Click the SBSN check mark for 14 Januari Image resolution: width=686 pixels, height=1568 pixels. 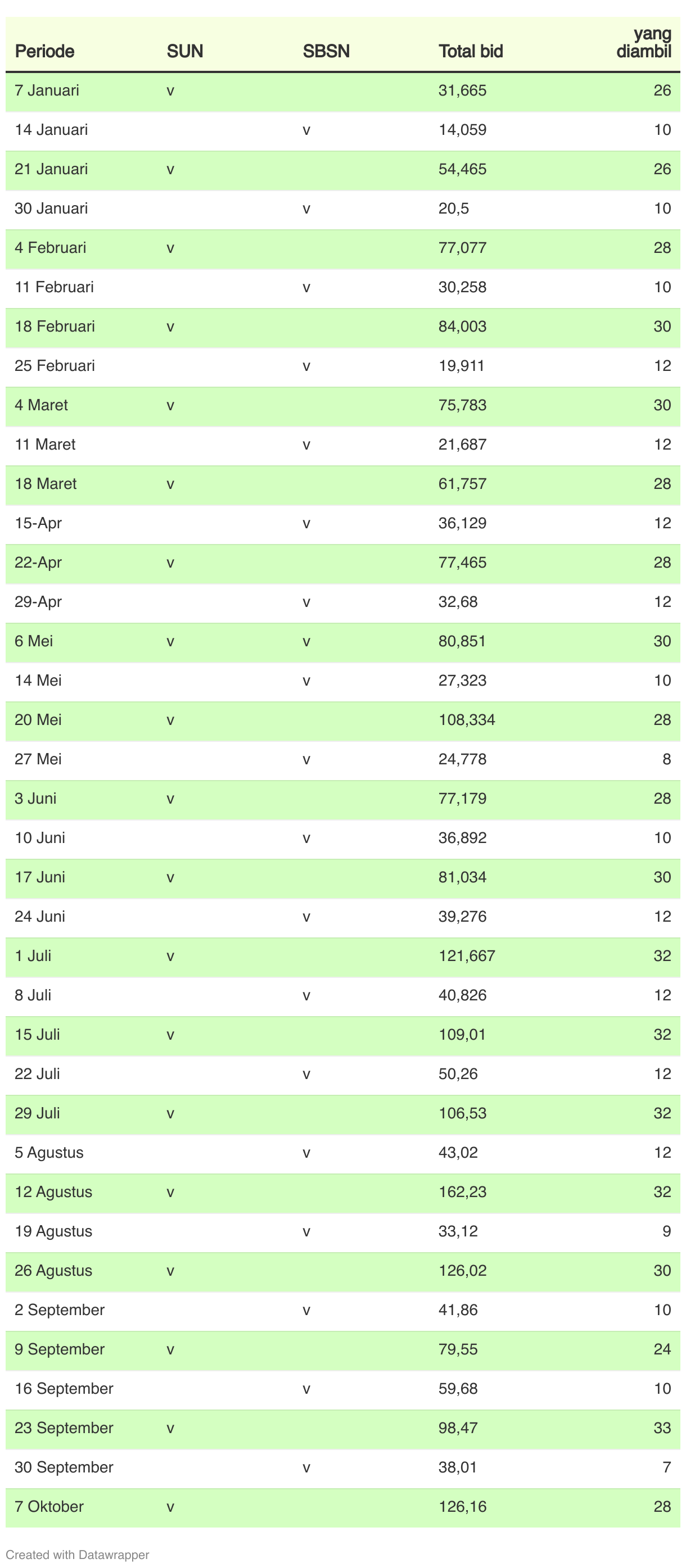click(306, 130)
